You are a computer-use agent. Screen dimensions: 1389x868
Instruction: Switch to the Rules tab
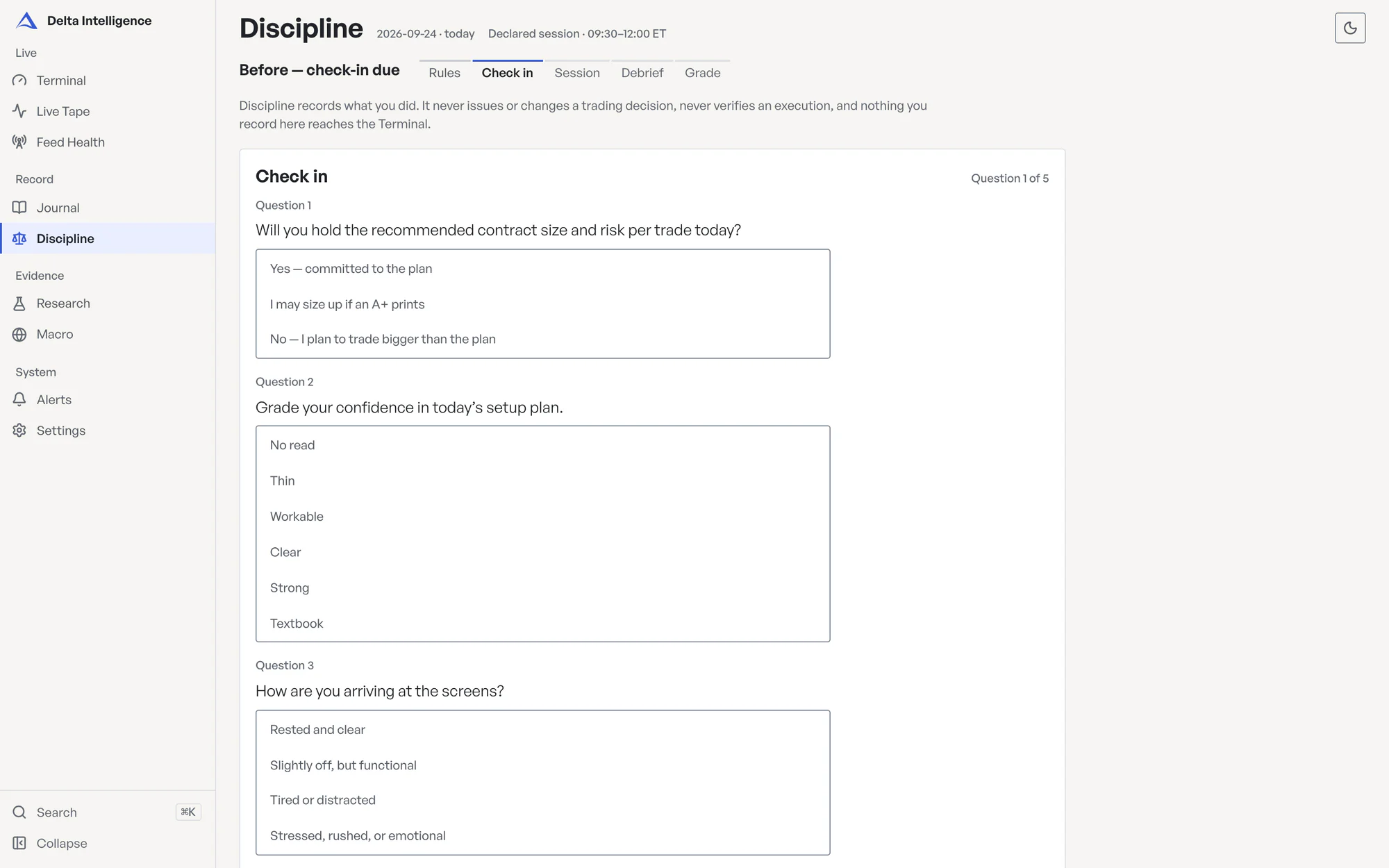444,72
